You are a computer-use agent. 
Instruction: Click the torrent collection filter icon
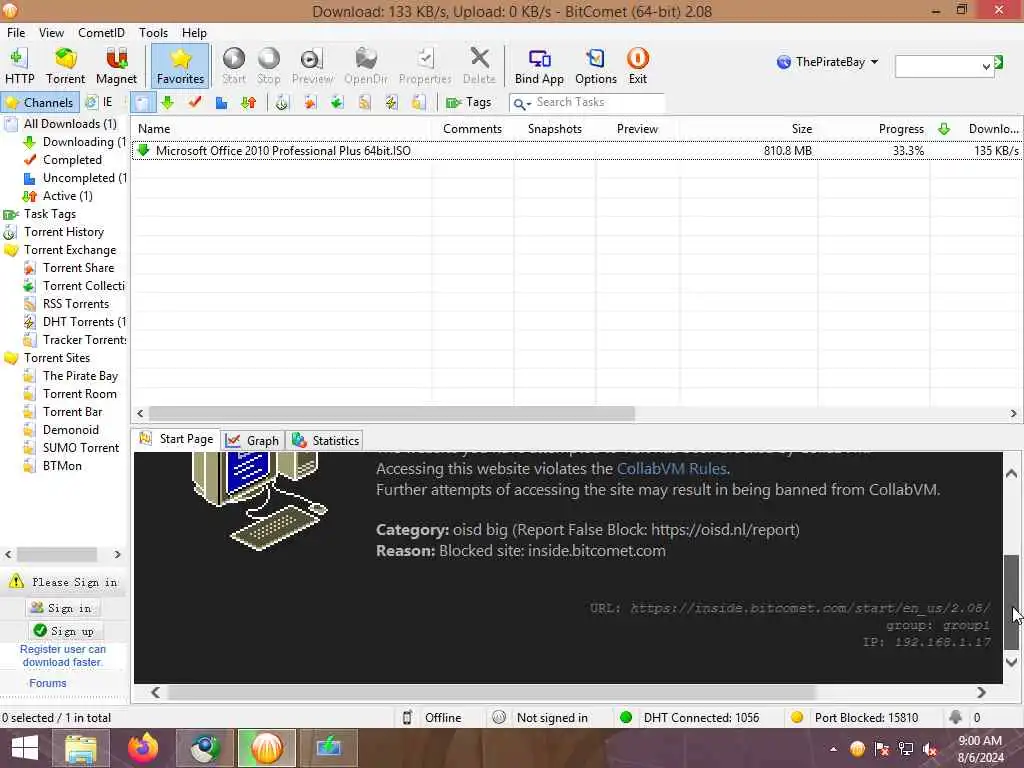337,103
